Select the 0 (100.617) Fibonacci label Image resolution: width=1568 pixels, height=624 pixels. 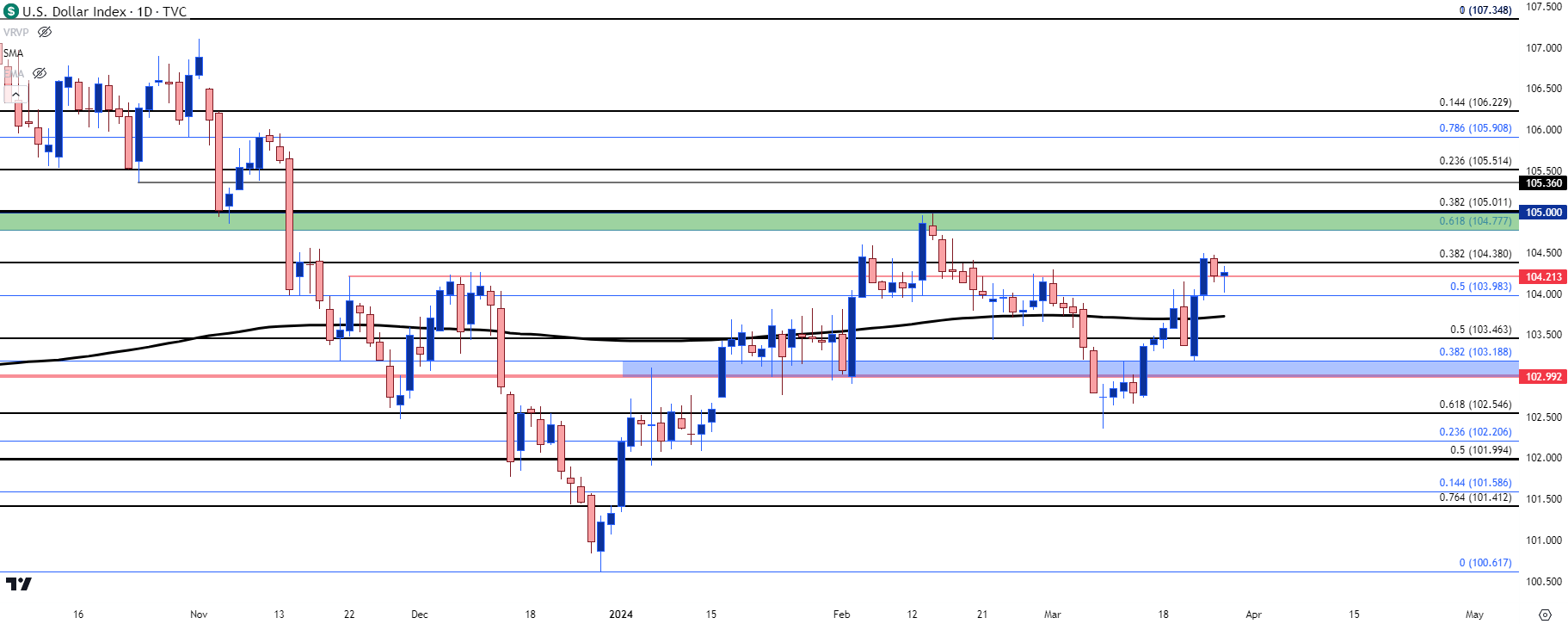[1485, 562]
